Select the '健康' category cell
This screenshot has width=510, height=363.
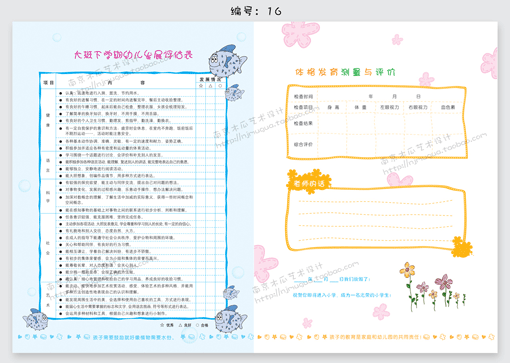[x=48, y=120]
